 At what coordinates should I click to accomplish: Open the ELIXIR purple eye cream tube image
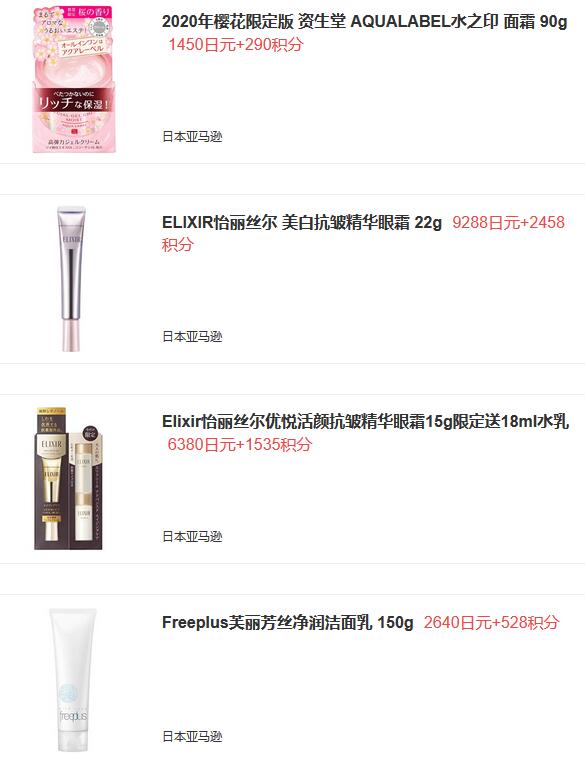(72, 279)
